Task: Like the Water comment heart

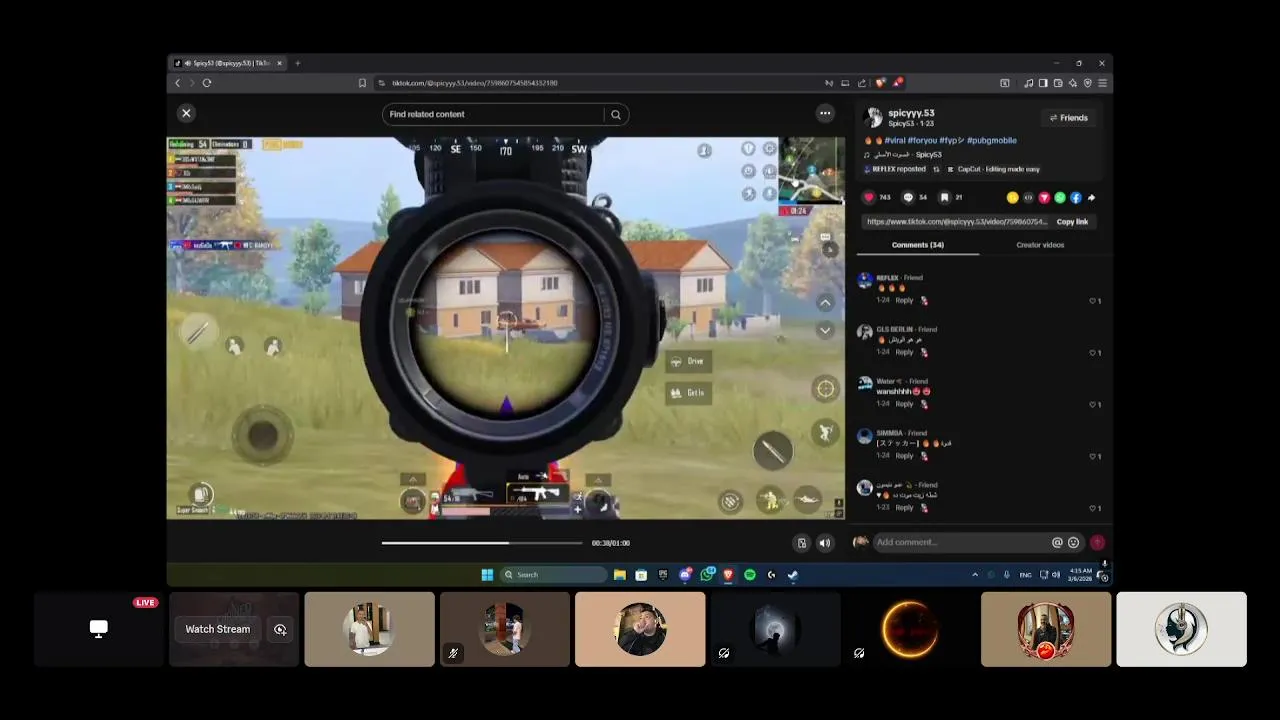Action: pos(1092,405)
